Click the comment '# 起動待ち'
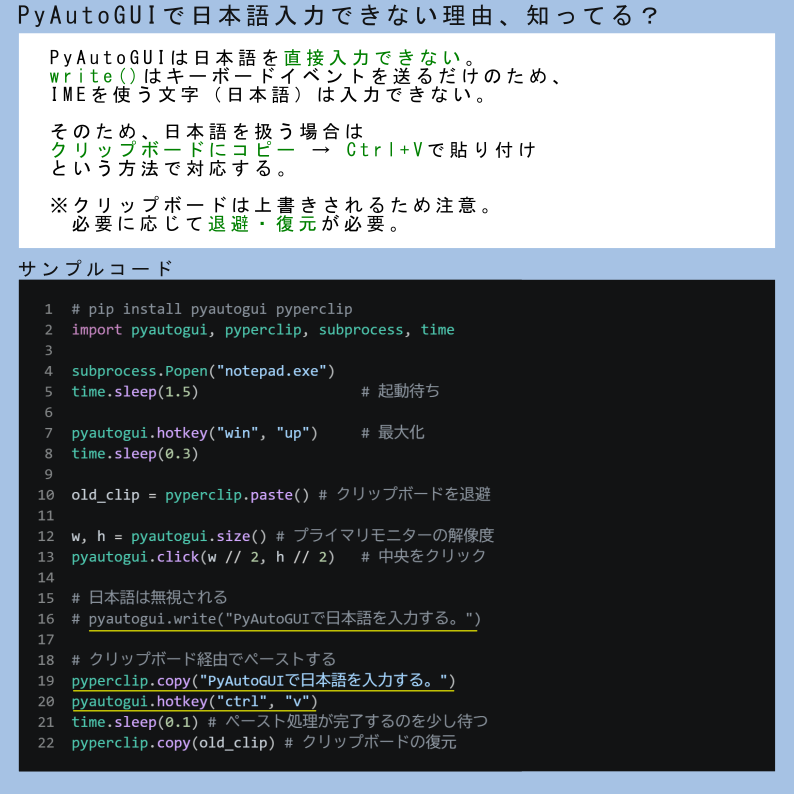The image size is (794, 794). pos(400,391)
